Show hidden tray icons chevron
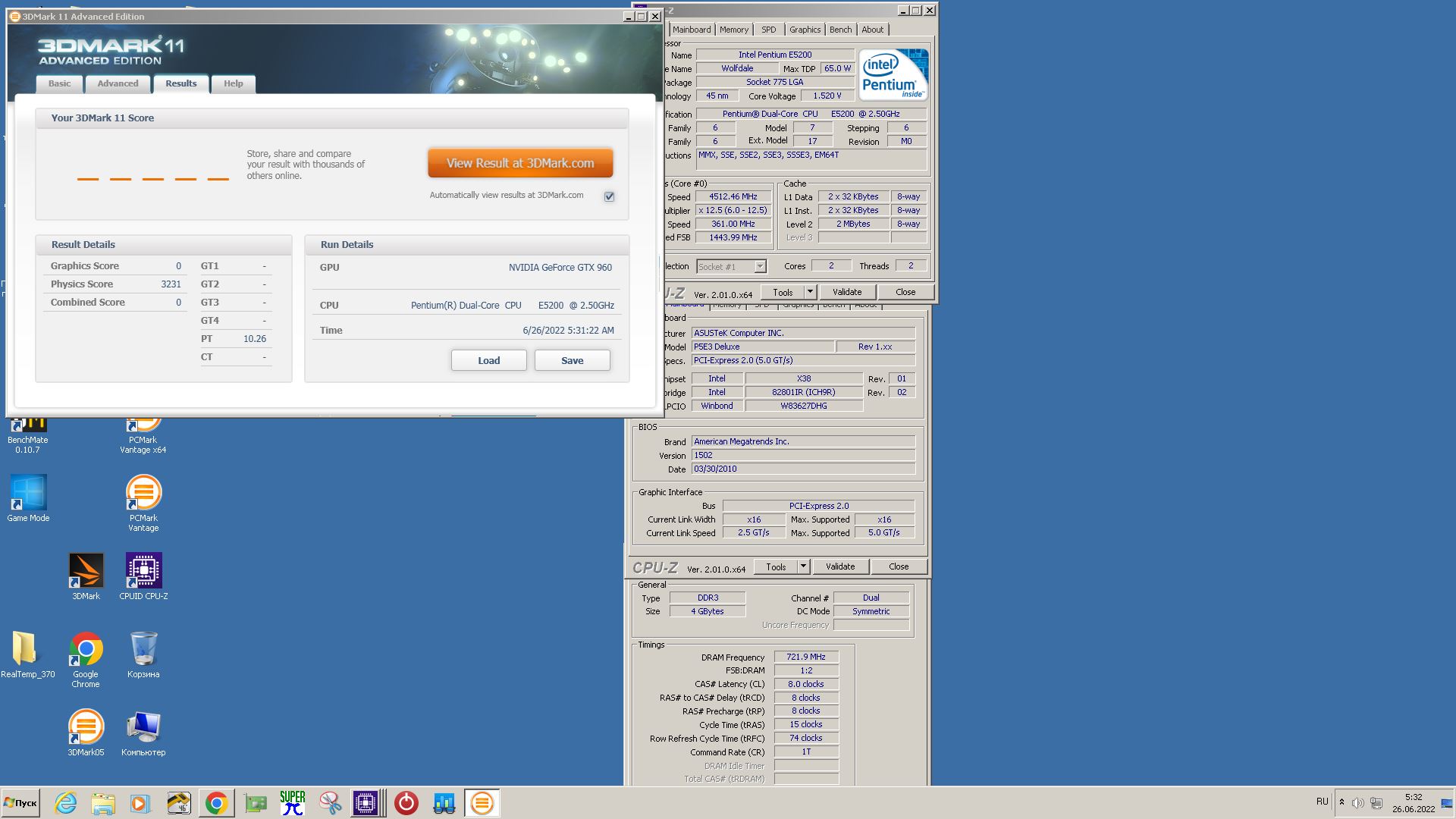This screenshot has height=819, width=1456. (1341, 802)
